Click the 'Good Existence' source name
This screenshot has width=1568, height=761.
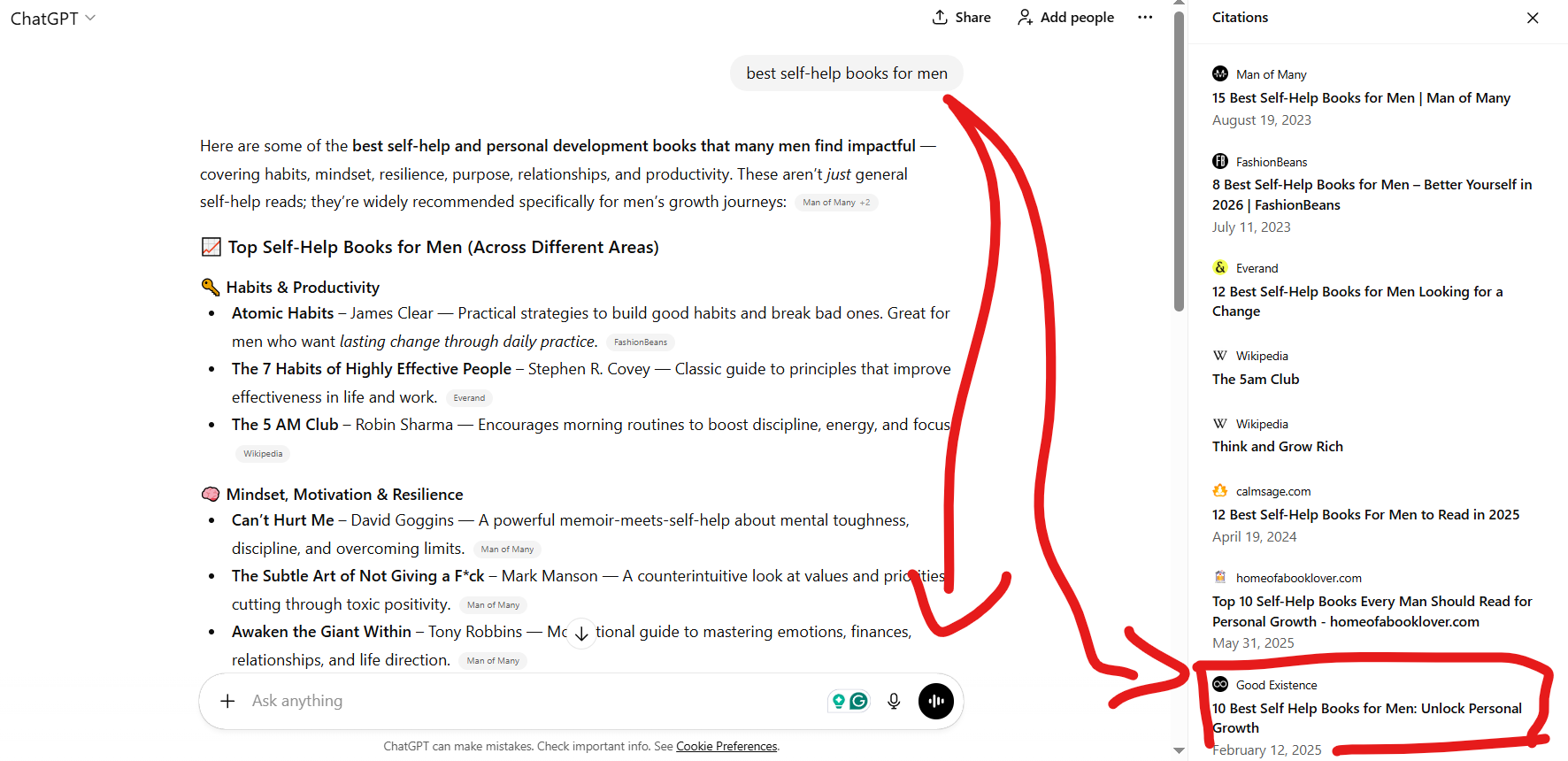[x=1276, y=686]
